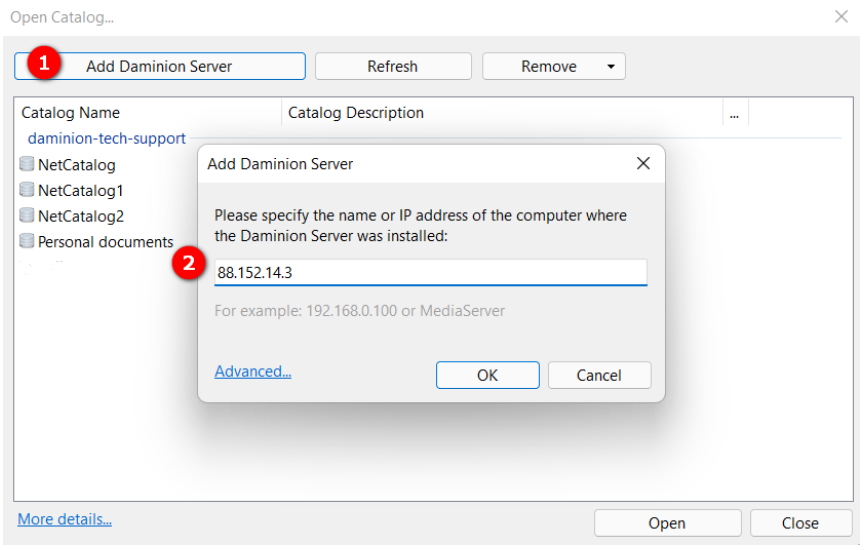Select the NetCatalog1 database icon
The height and width of the screenshot is (550, 867).
(27, 190)
